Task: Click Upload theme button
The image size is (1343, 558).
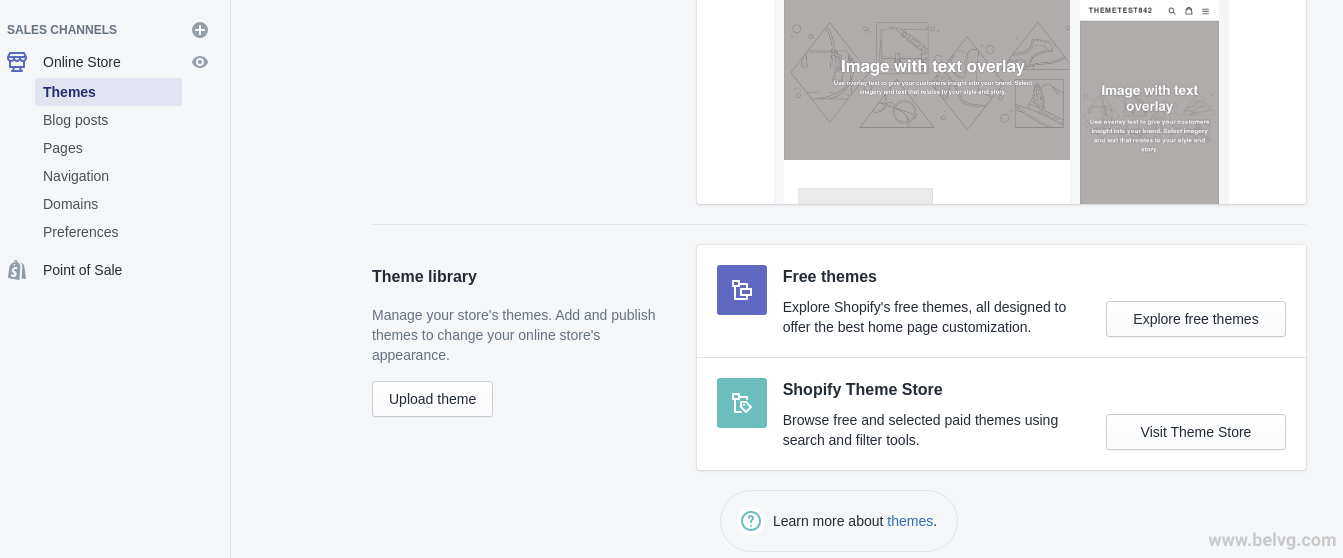Action: [432, 399]
